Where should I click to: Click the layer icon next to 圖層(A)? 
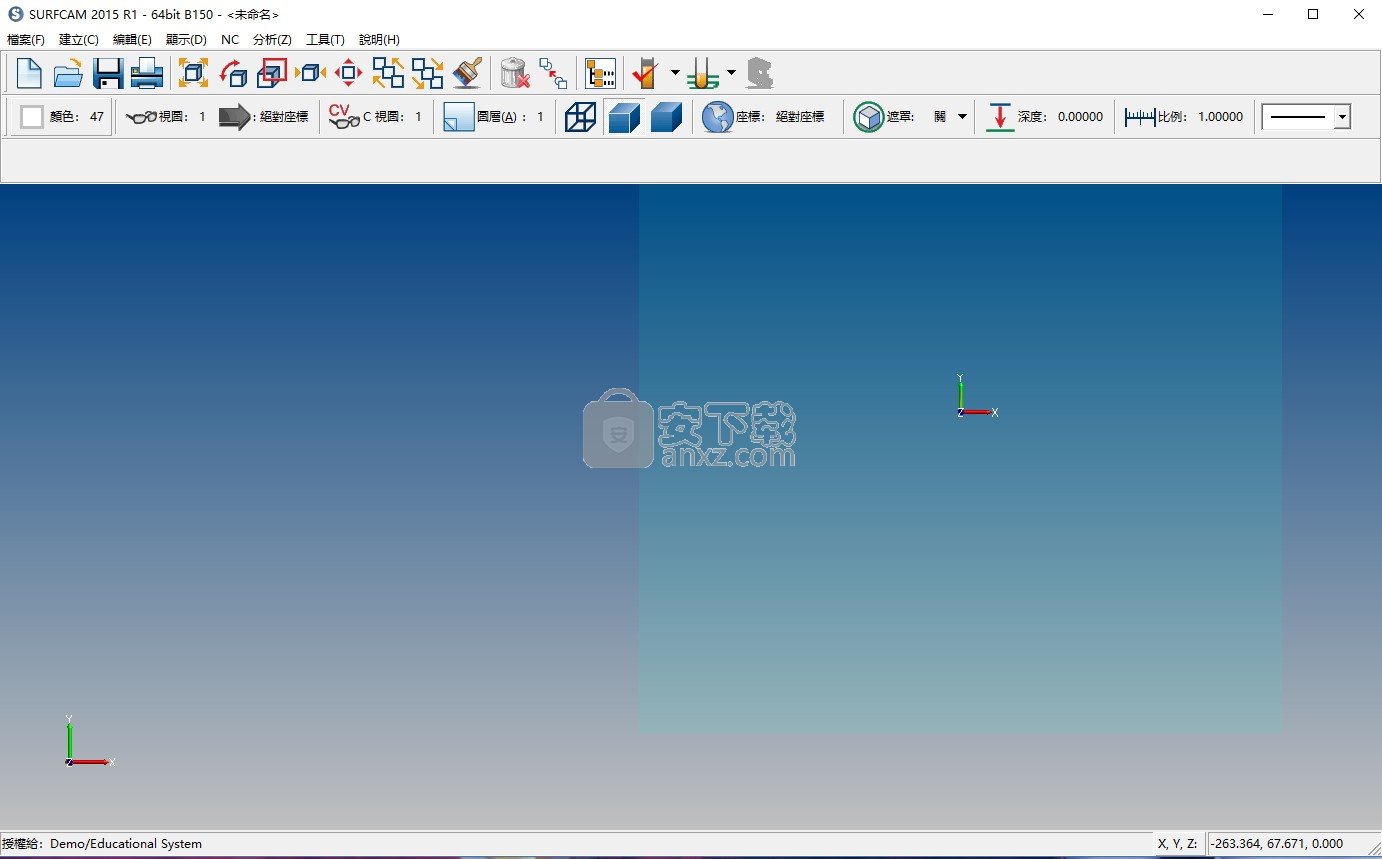click(x=459, y=117)
